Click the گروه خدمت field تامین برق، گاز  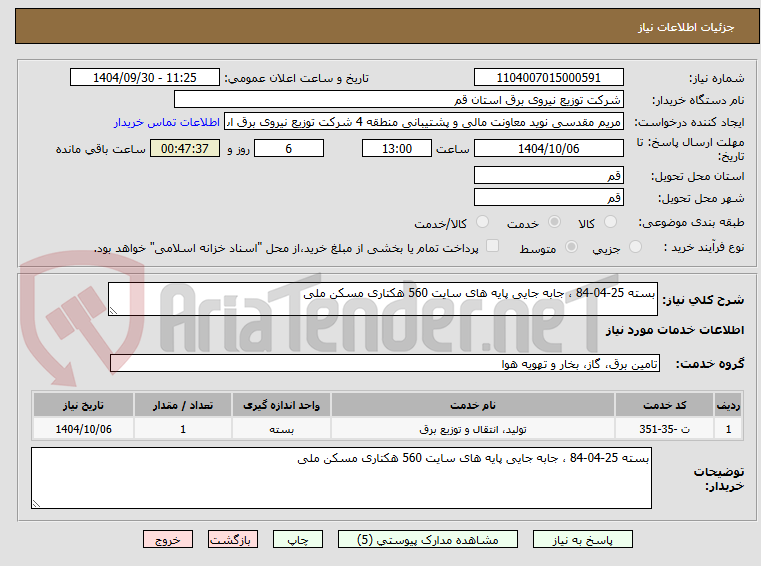point(385,363)
